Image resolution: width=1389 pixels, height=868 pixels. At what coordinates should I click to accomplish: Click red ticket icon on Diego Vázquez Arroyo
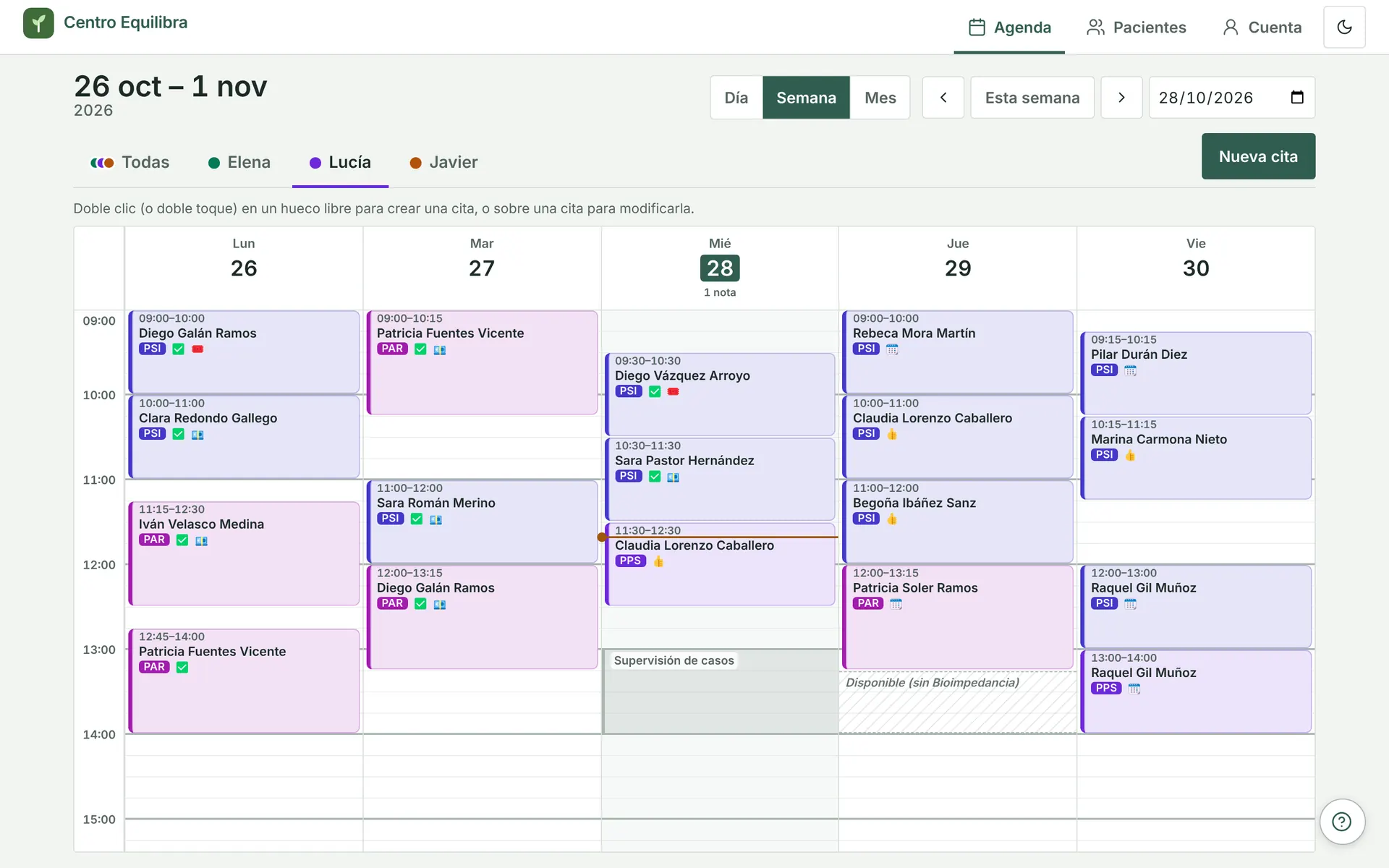[674, 391]
